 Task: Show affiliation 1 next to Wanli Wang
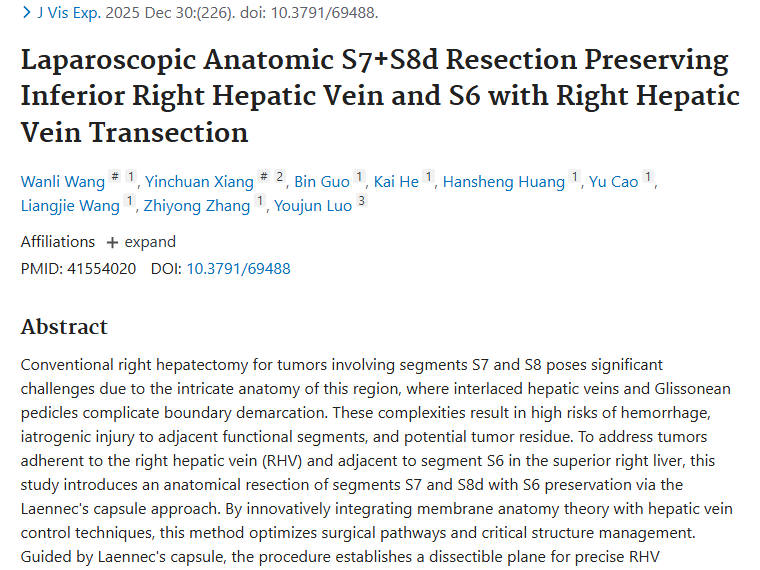click(x=131, y=178)
